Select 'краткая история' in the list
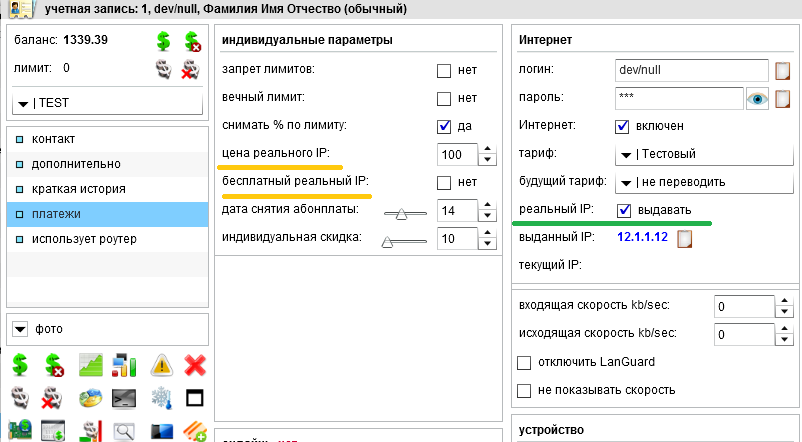 (x=77, y=188)
